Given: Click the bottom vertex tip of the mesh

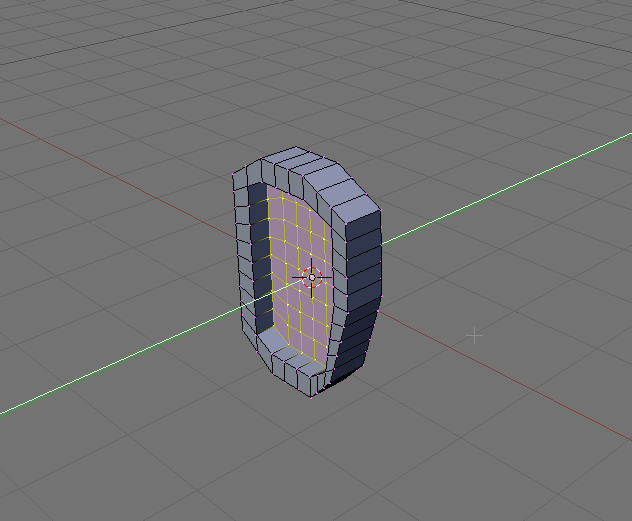Looking at the screenshot, I should [311, 397].
